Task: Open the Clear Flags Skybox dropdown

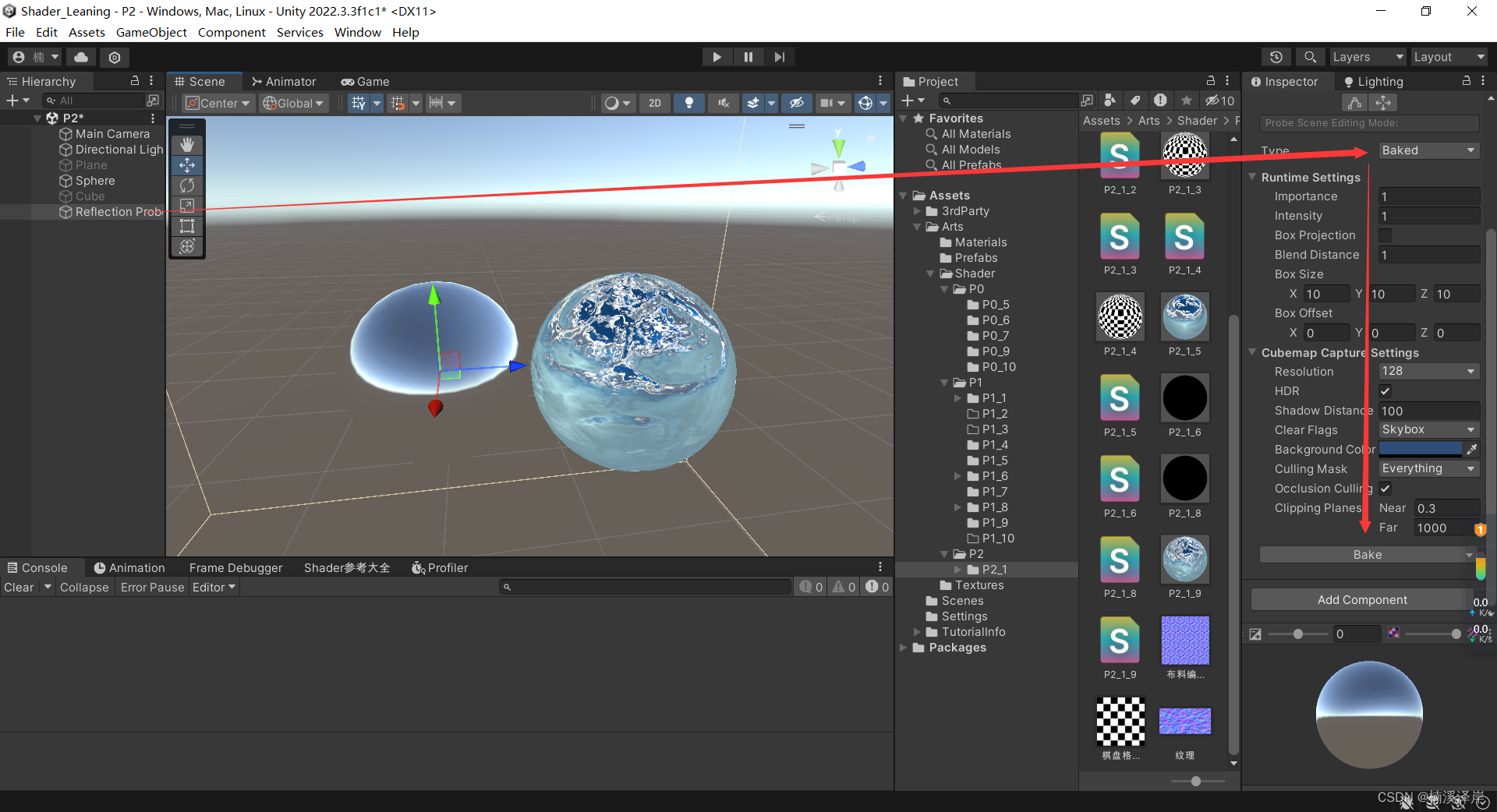Action: coord(1428,429)
